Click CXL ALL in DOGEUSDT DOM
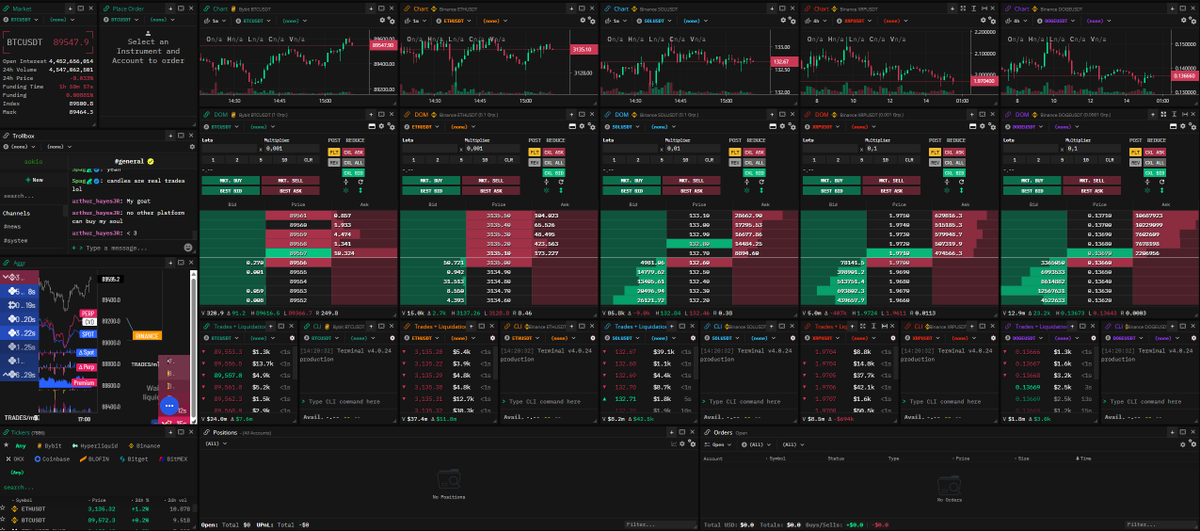Image resolution: width=1200 pixels, height=531 pixels. point(1154,162)
